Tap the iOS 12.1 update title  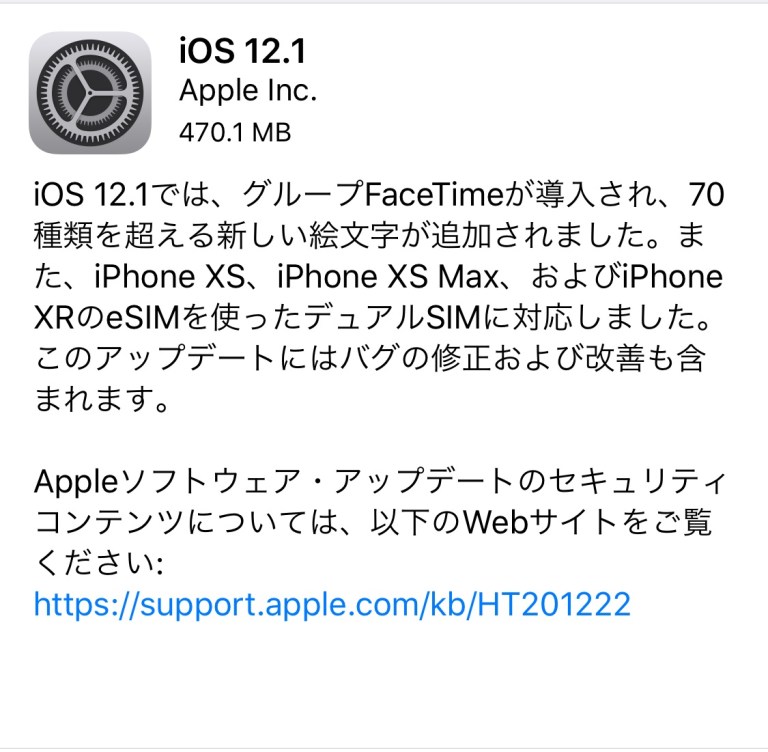click(242, 51)
